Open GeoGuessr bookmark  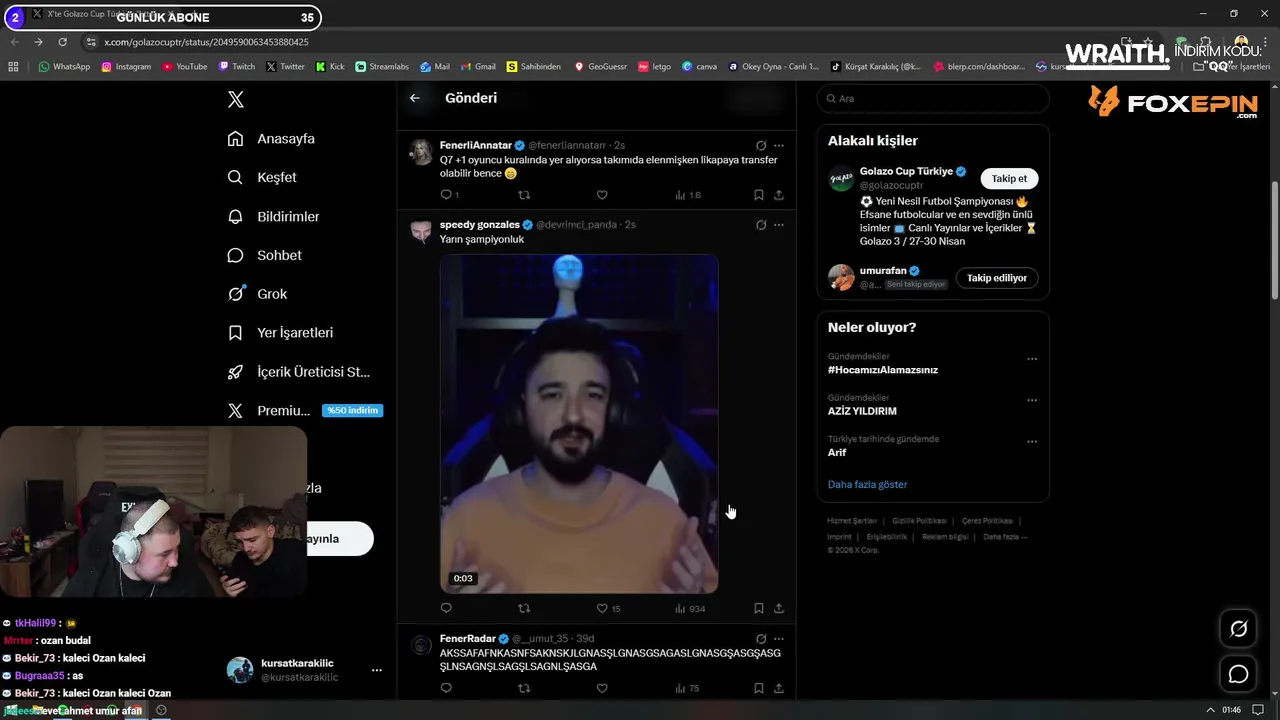click(601, 67)
